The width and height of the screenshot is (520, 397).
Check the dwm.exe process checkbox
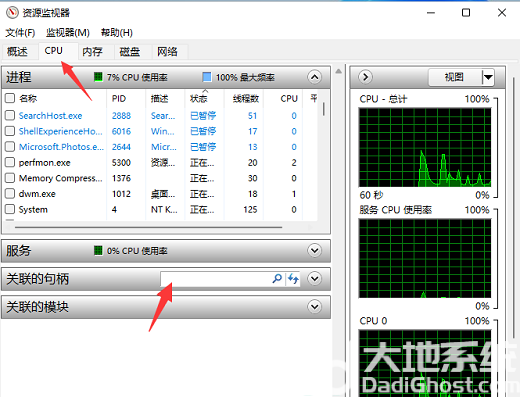[x=10, y=194]
